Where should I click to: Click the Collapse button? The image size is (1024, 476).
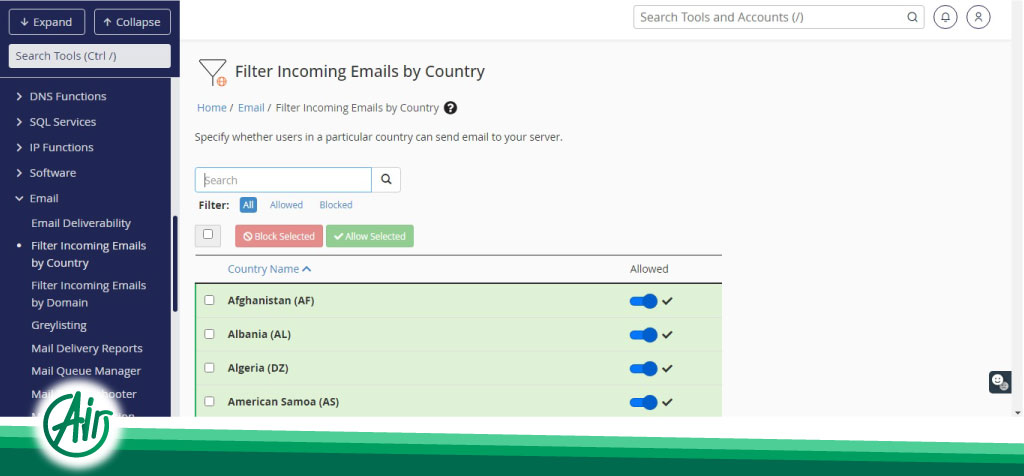tap(132, 22)
